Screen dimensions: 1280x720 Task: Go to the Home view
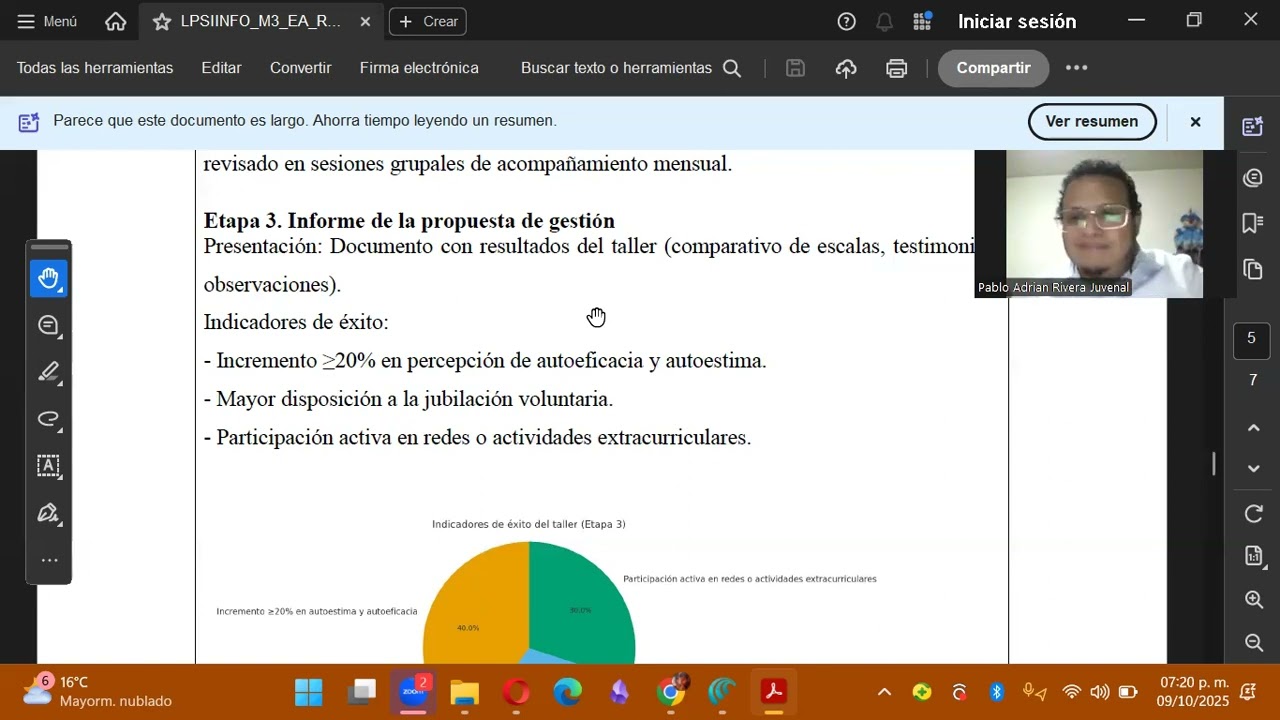(x=116, y=21)
